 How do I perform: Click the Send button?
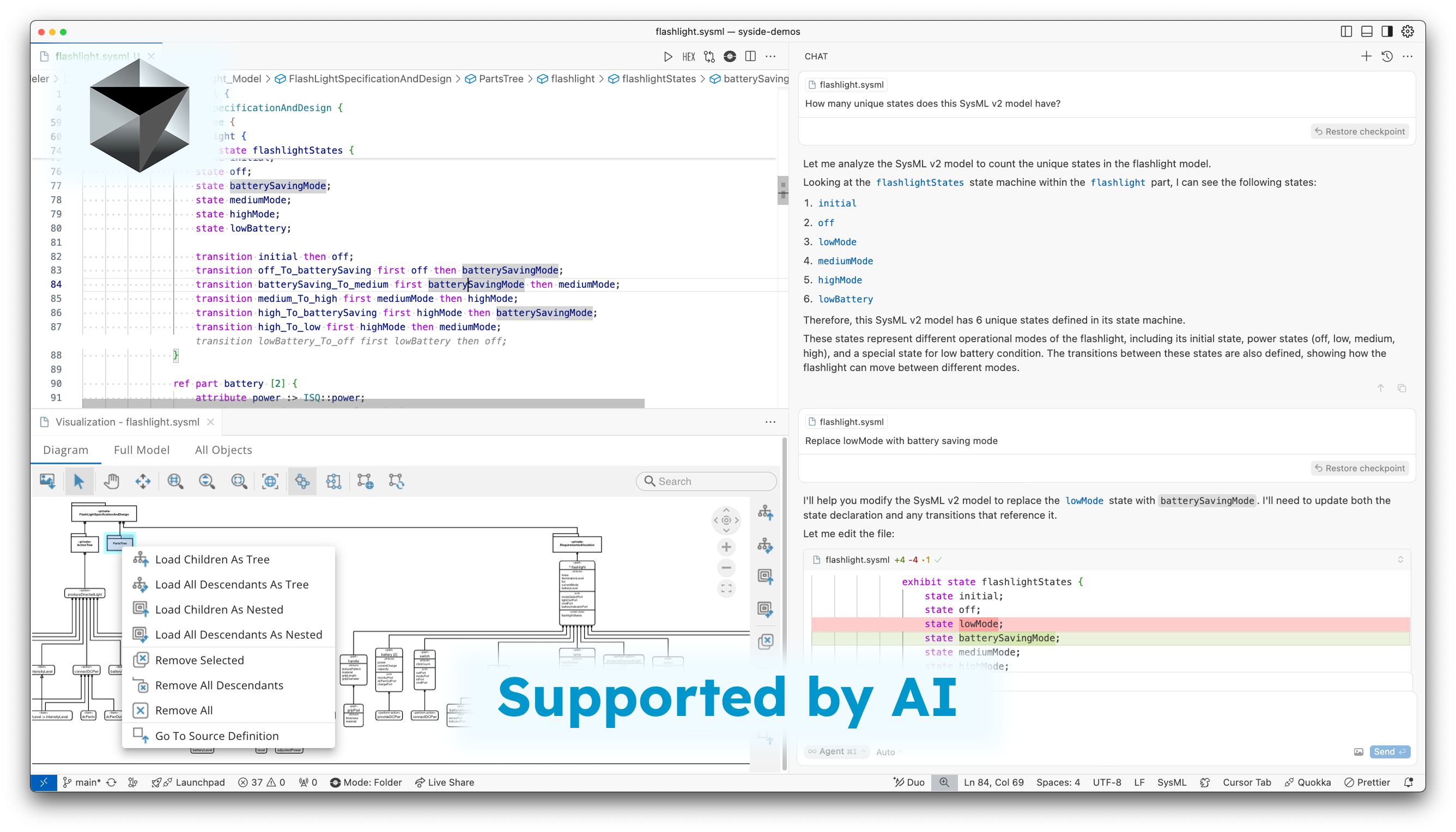[1389, 751]
